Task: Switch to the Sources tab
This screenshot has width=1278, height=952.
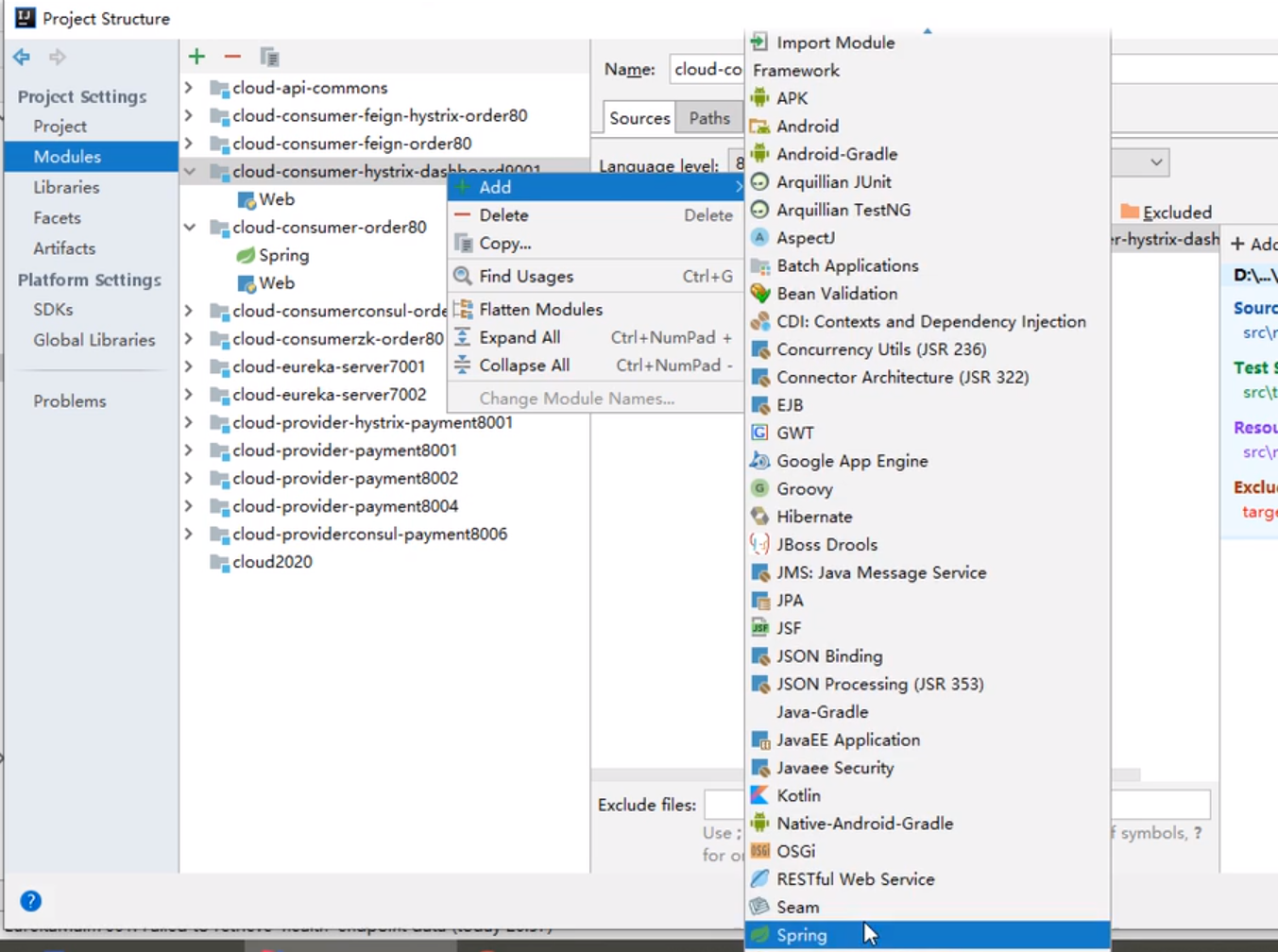Action: [x=639, y=118]
